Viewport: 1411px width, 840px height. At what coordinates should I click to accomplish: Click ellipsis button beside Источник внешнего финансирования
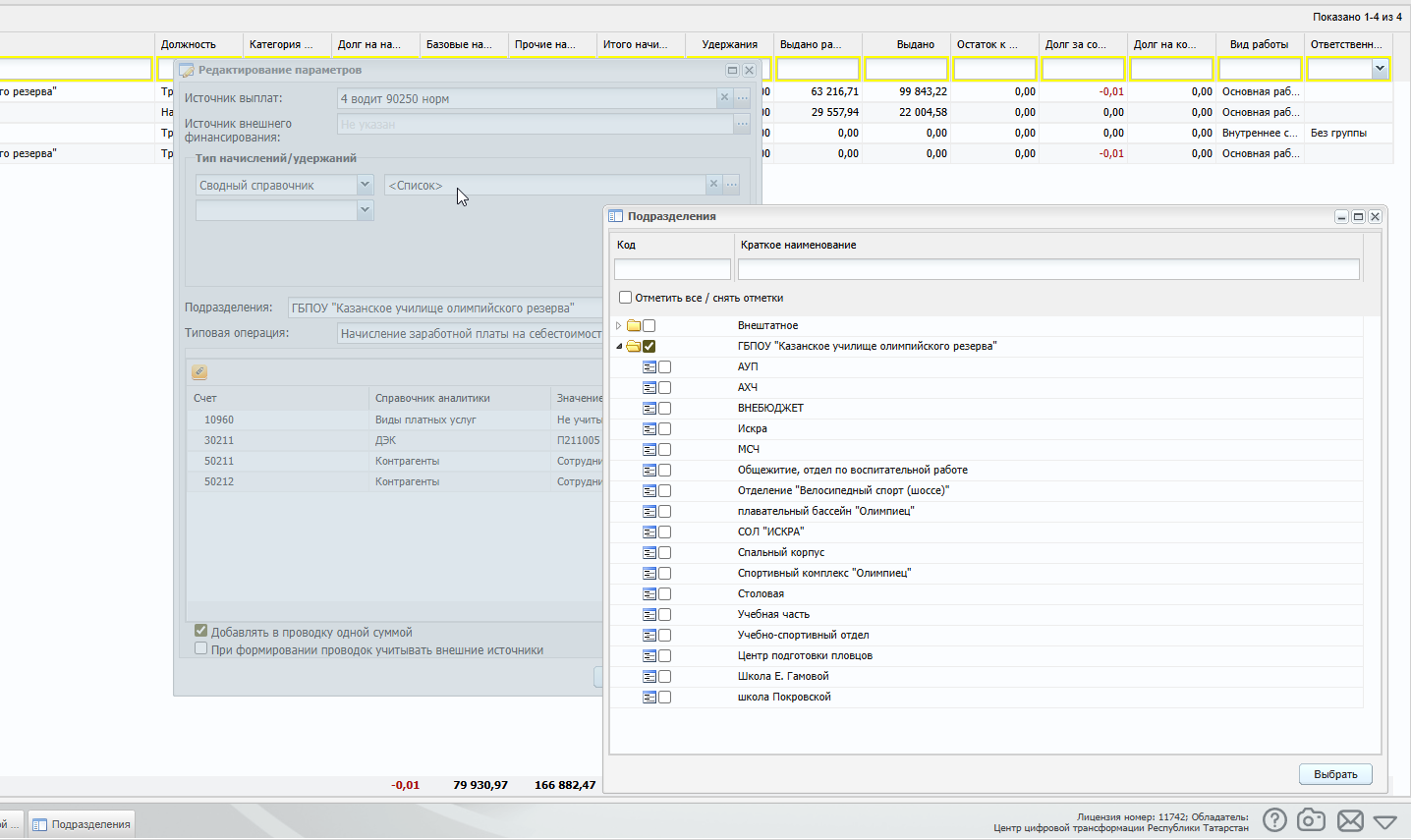tap(742, 124)
